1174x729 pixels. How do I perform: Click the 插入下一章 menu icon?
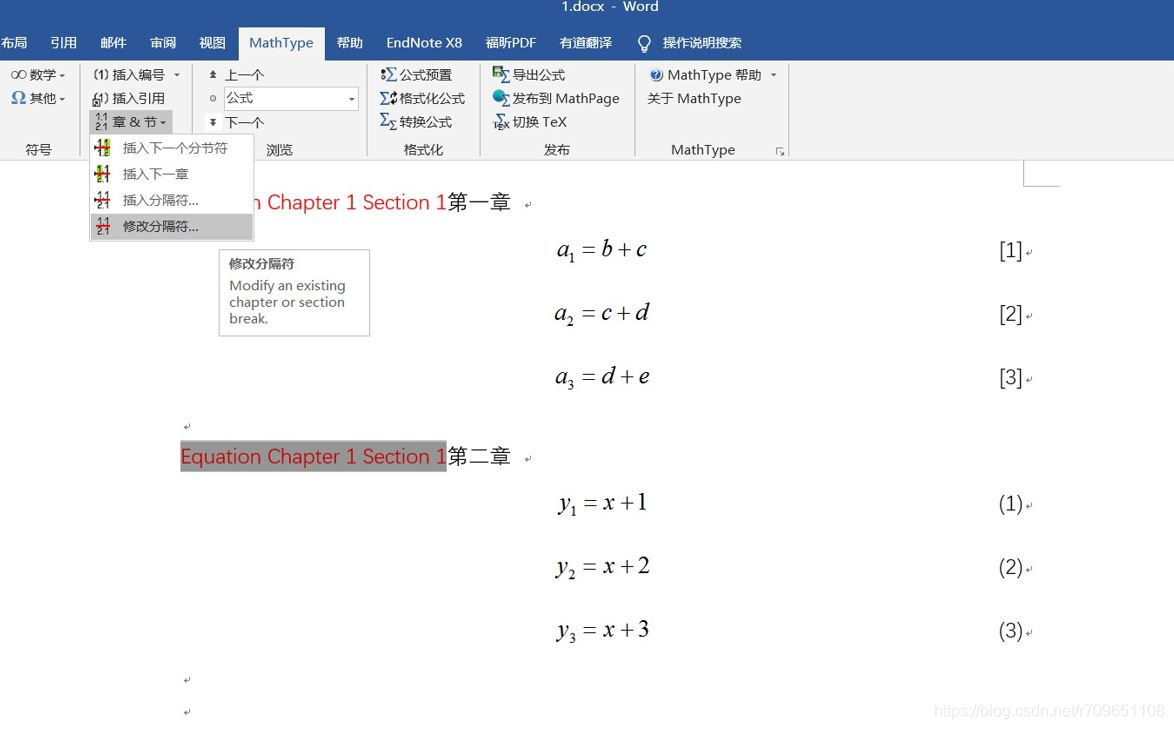click(x=103, y=174)
